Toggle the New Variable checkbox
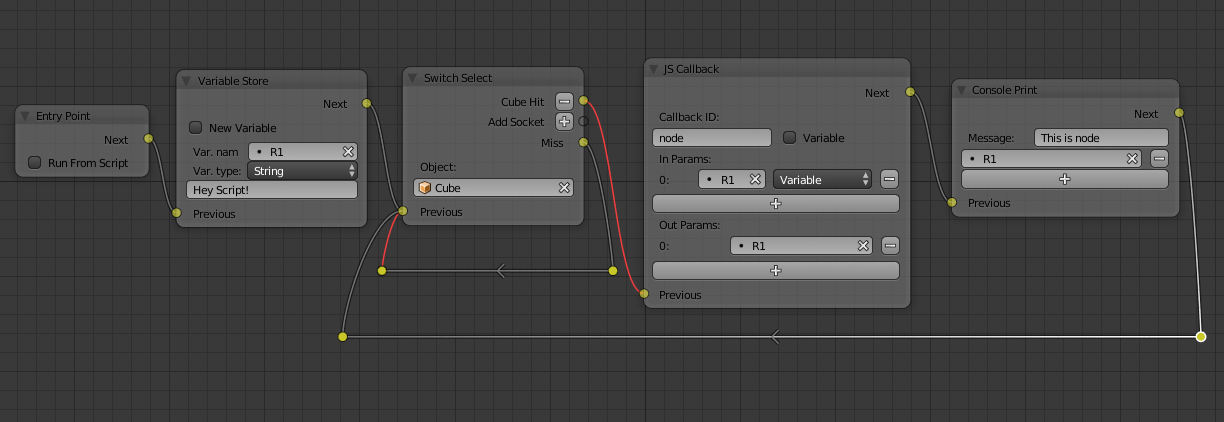The image size is (1224, 422). click(x=196, y=128)
